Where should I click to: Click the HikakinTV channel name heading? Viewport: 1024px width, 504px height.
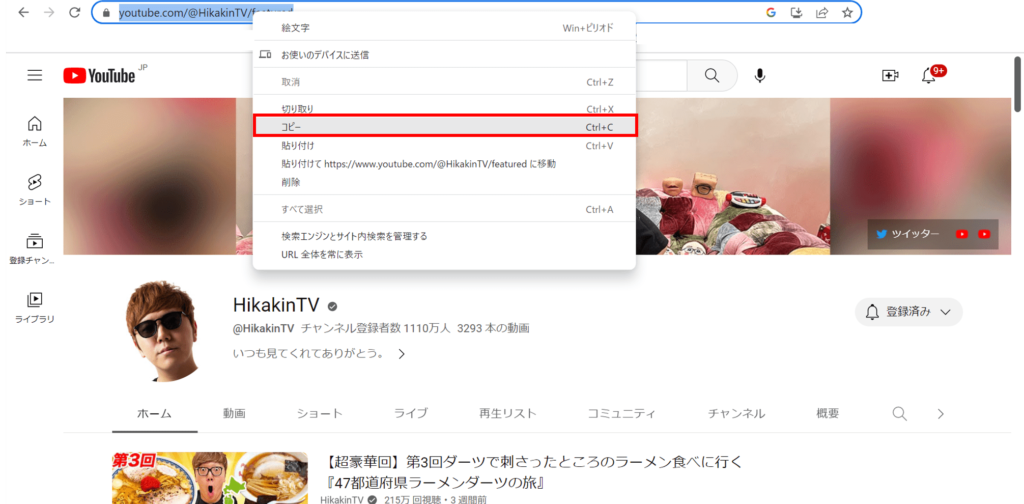[277, 306]
